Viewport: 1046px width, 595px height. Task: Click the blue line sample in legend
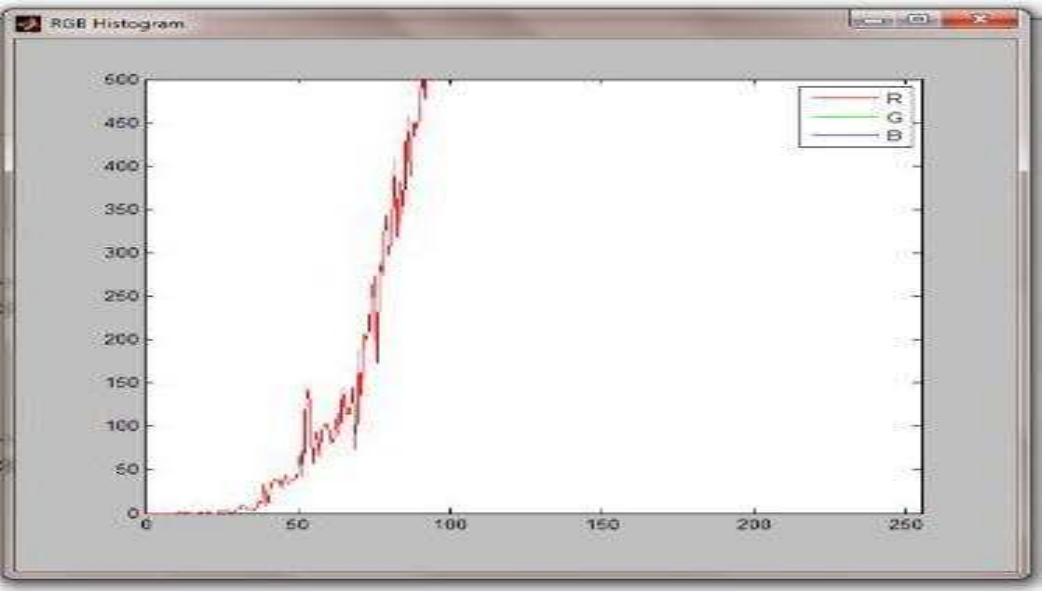[x=839, y=134]
